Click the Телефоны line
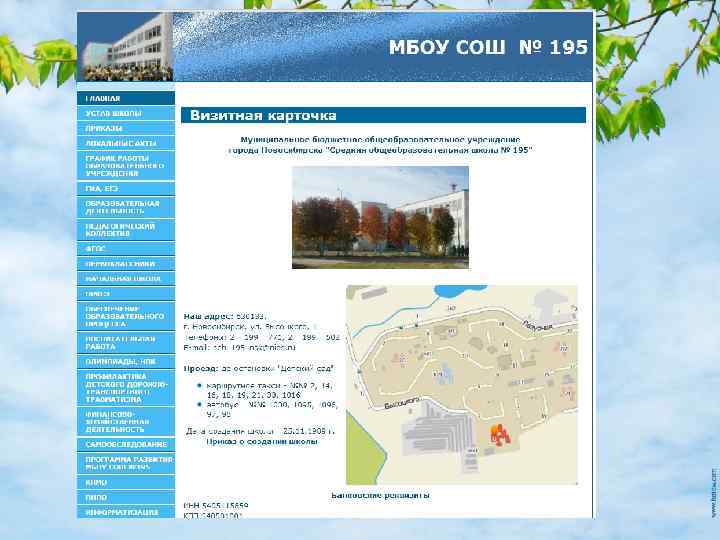This screenshot has height=540, width=720. (x=261, y=337)
